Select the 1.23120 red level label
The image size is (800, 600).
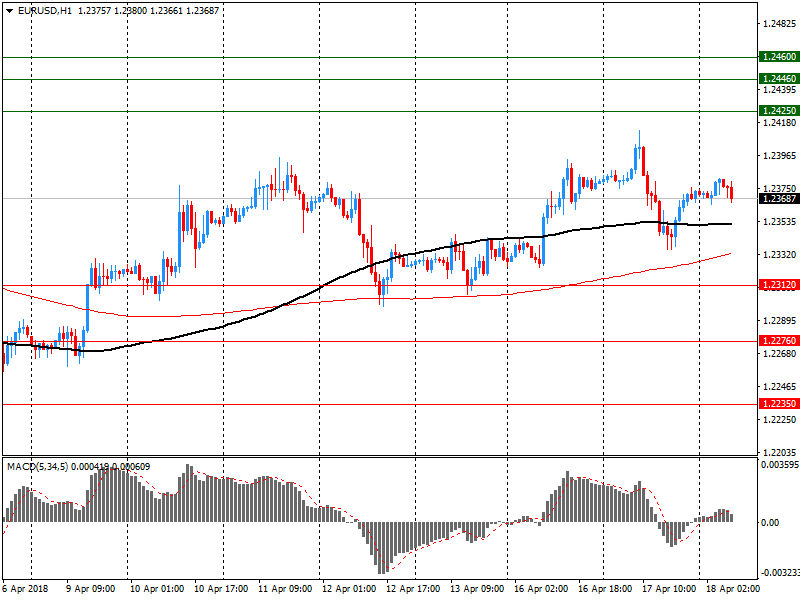tap(779, 285)
